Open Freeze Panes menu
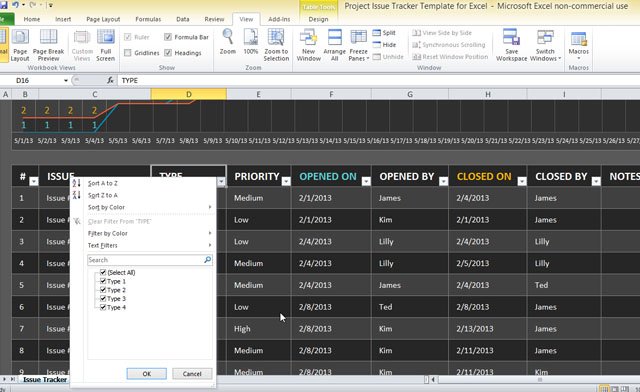 coord(358,45)
